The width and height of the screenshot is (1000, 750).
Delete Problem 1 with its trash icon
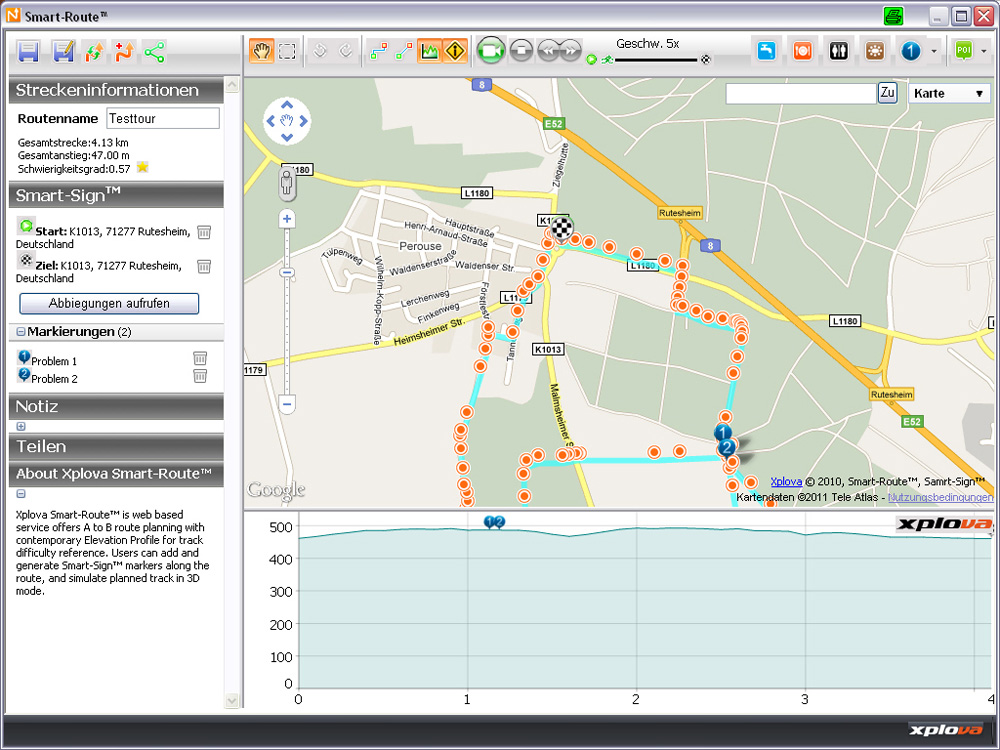tap(200, 358)
